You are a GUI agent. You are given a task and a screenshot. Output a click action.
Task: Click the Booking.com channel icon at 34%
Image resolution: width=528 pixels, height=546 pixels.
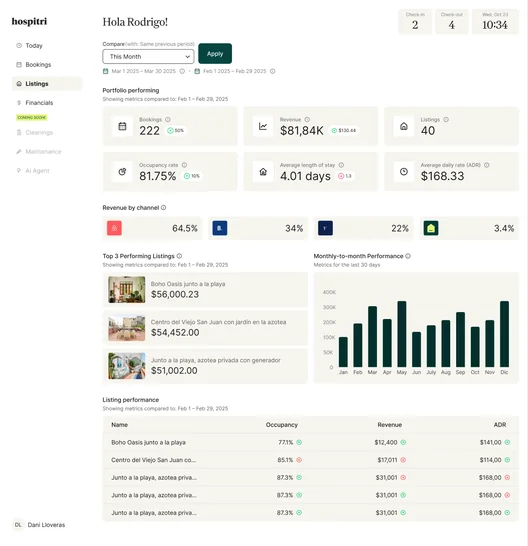pyautogui.click(x=220, y=228)
